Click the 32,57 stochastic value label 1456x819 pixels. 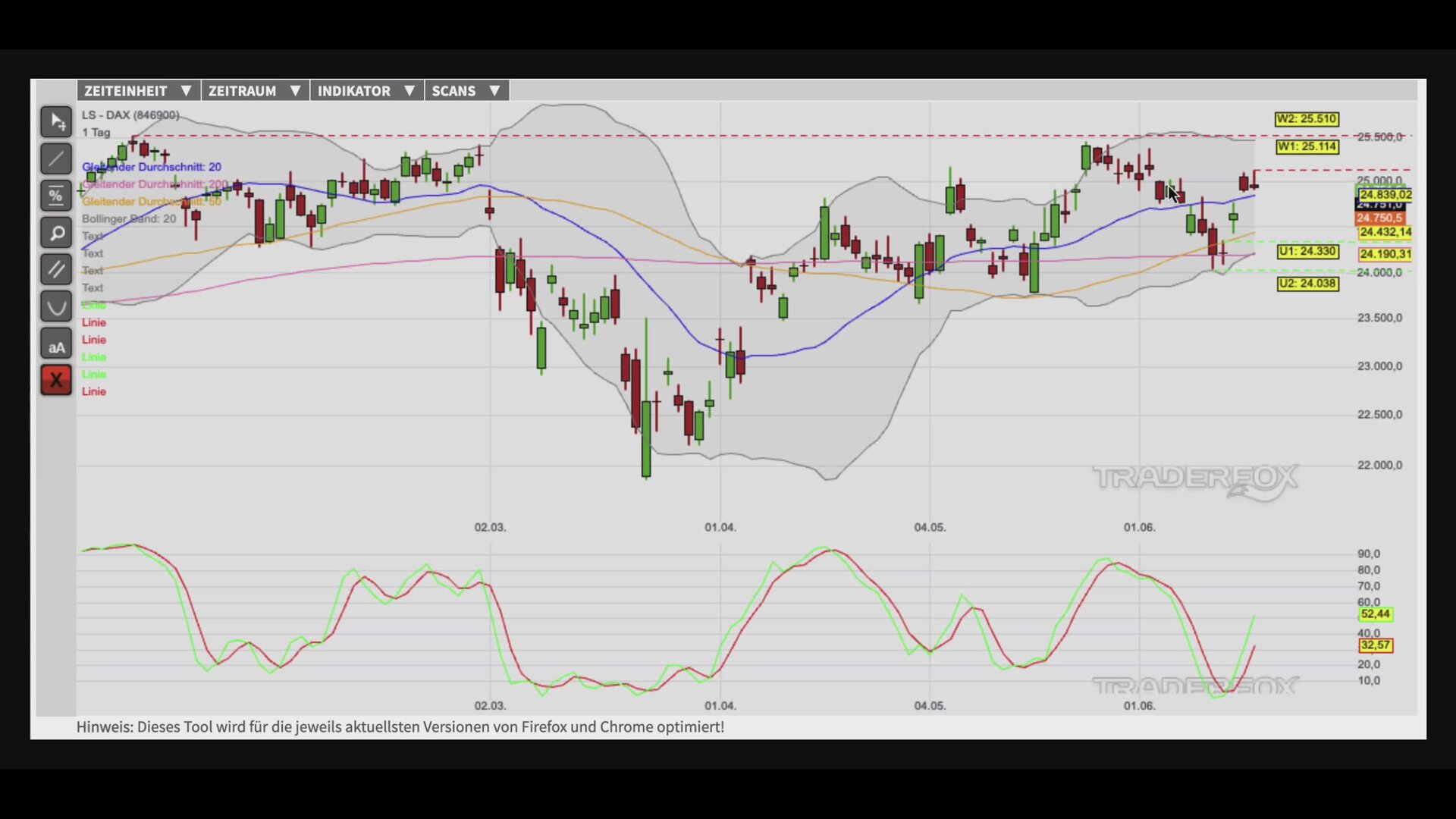1376,645
